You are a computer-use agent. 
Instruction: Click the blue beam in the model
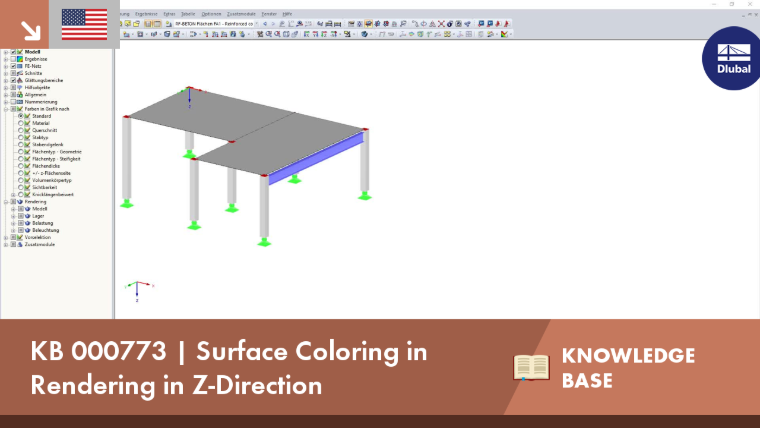point(316,159)
